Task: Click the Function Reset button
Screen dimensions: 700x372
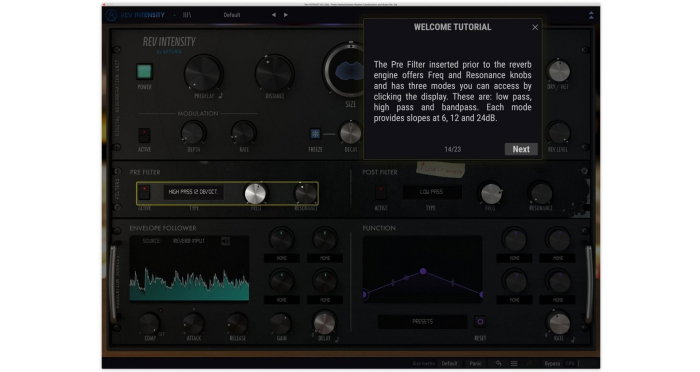Action: [480, 322]
